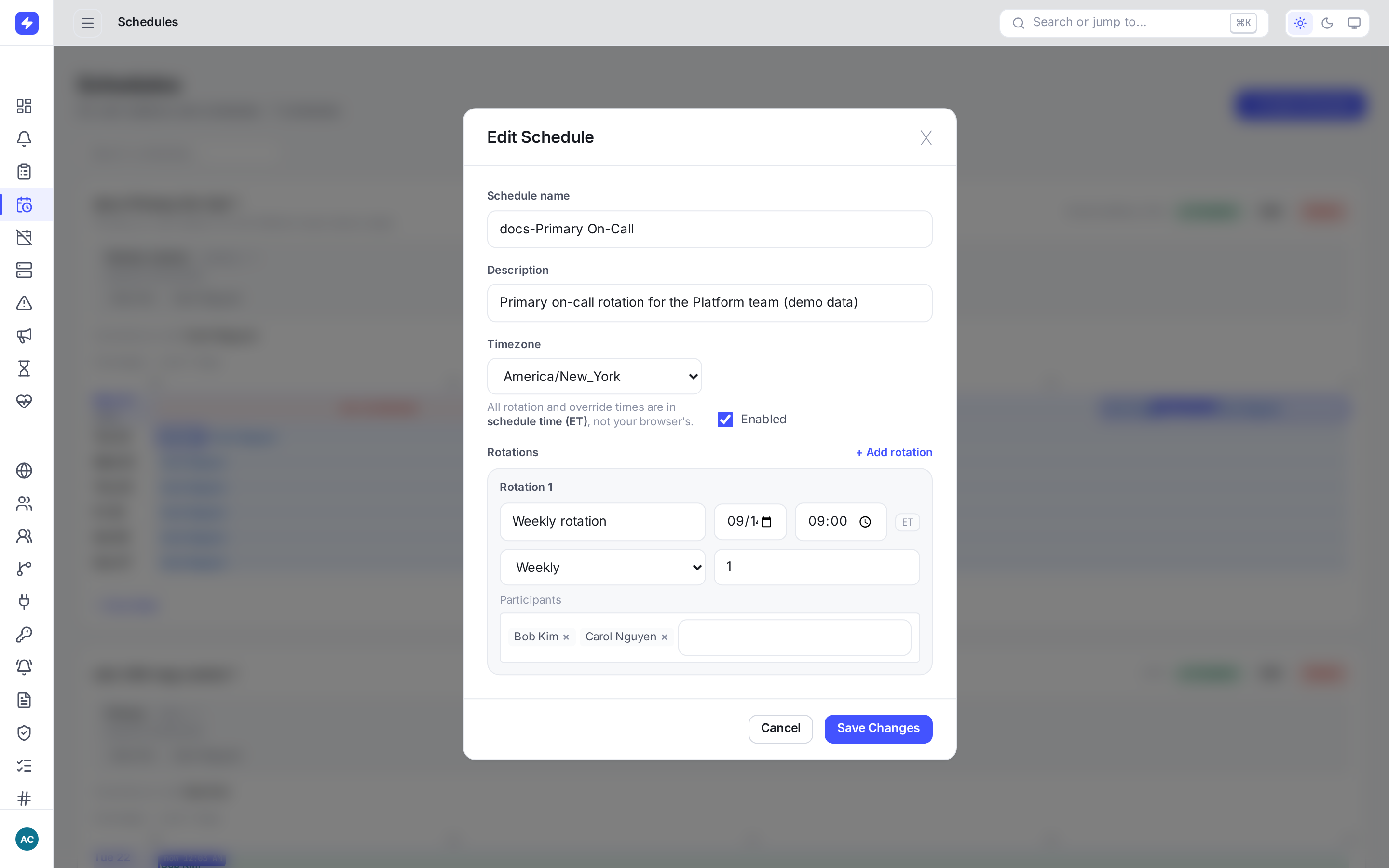Open the crossed-out calendar sidebar icon
Screen dimensions: 1389x868
(x=24, y=238)
